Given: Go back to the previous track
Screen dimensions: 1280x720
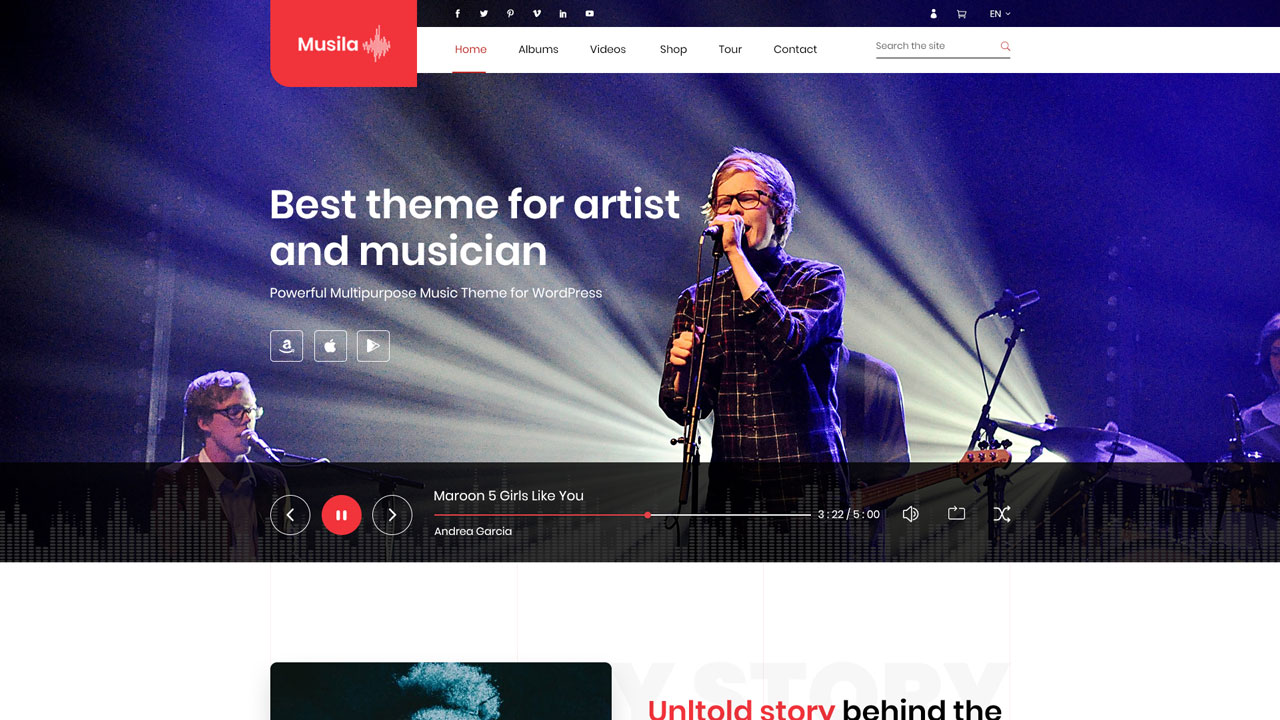Looking at the screenshot, I should click(x=290, y=515).
